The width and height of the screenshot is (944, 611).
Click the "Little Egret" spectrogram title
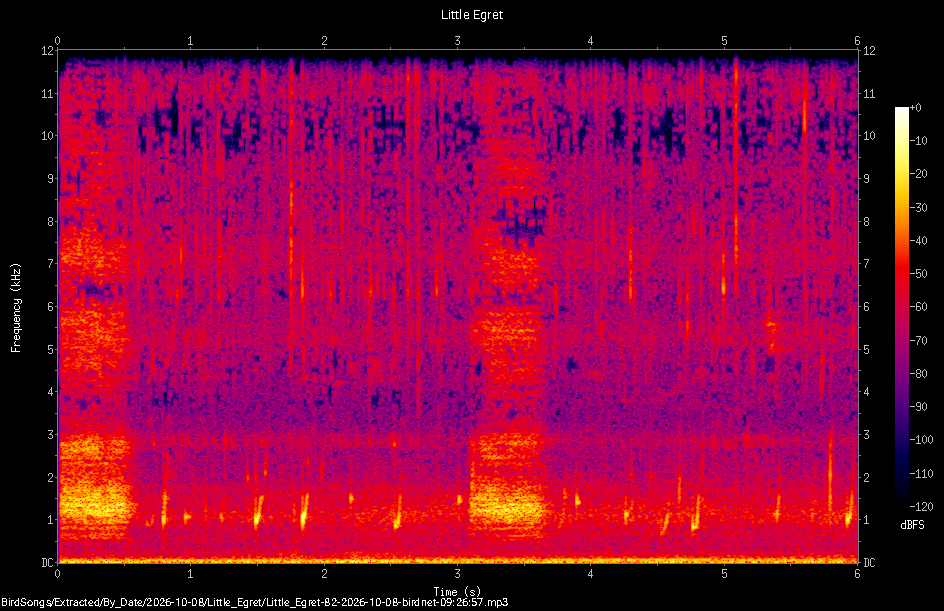pyautogui.click(x=471, y=14)
